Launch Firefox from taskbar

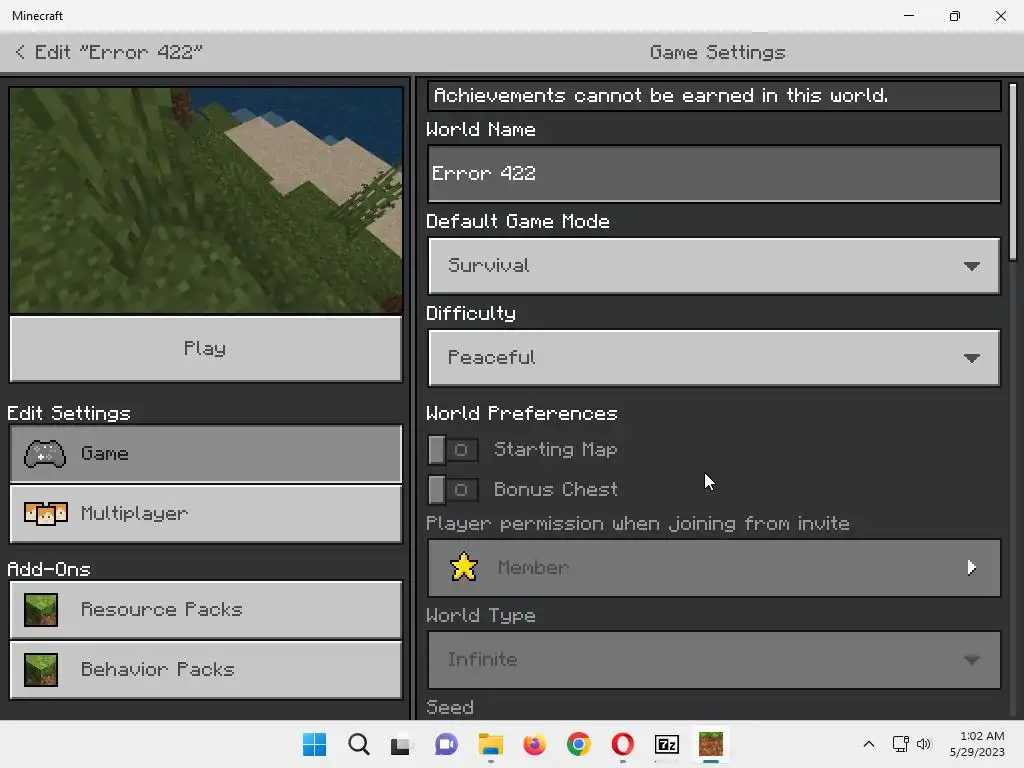[x=534, y=744]
